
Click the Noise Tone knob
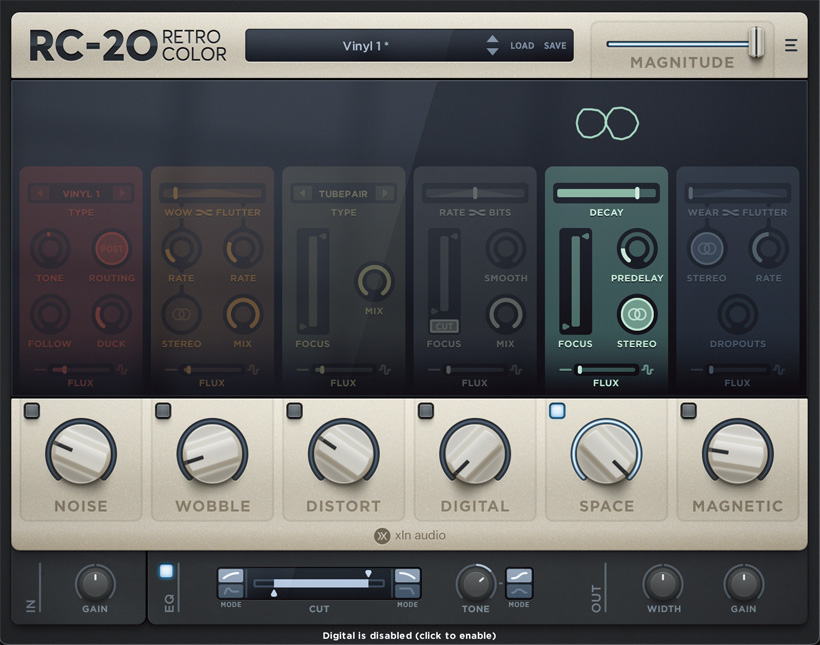50,248
